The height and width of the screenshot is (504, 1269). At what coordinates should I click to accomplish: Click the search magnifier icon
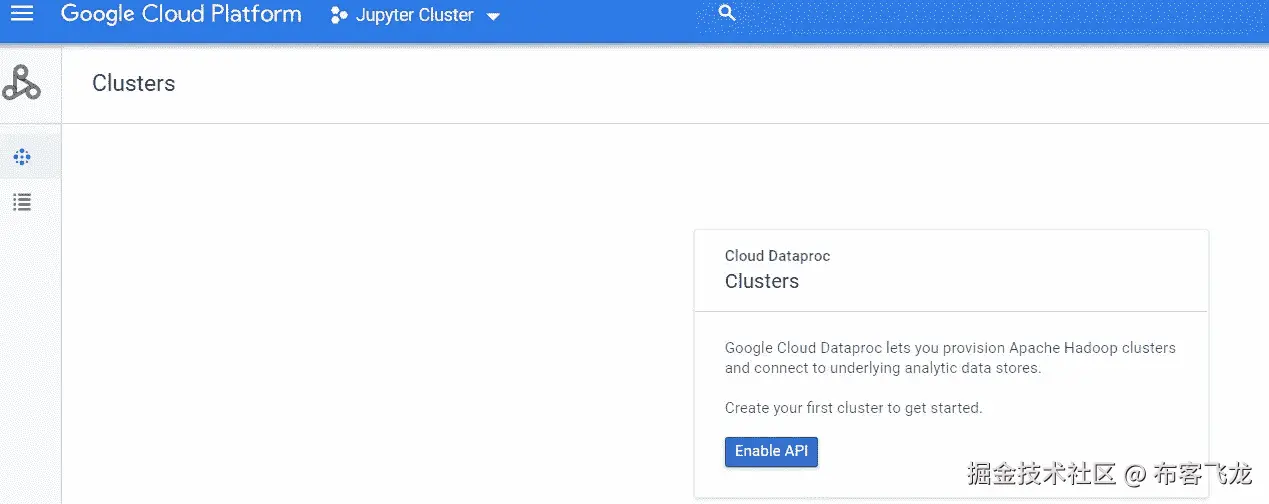pos(727,13)
